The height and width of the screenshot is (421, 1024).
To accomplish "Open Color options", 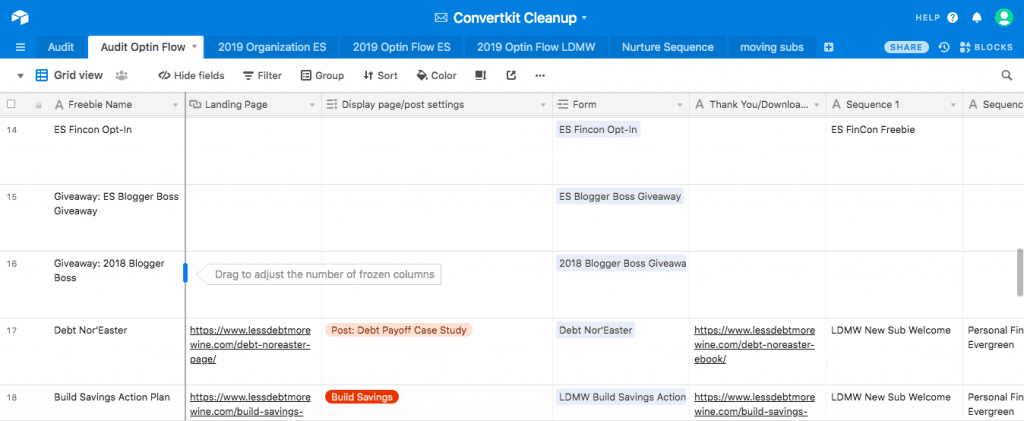I will 436,76.
